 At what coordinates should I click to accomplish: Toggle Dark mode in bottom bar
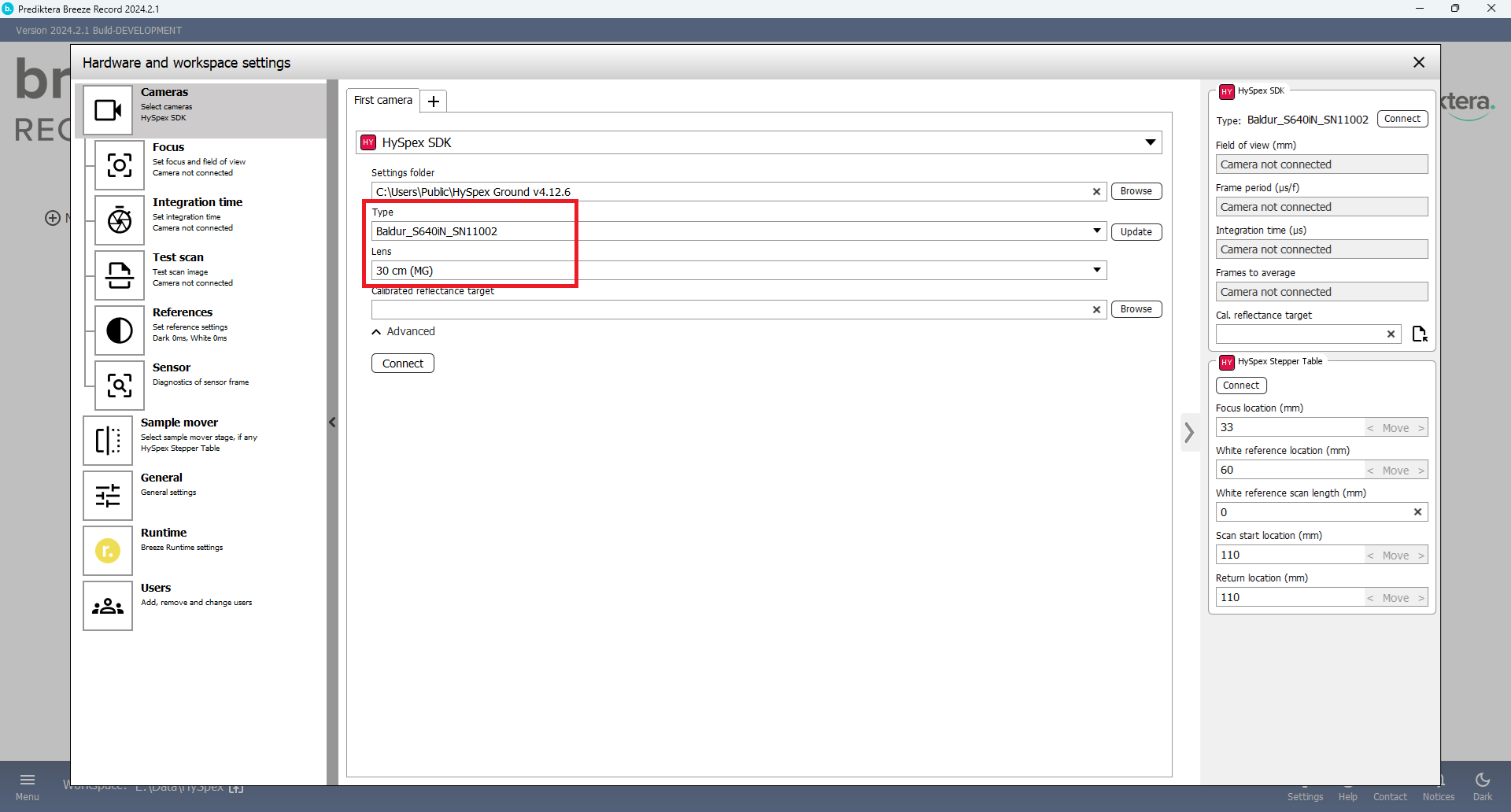tap(1482, 786)
